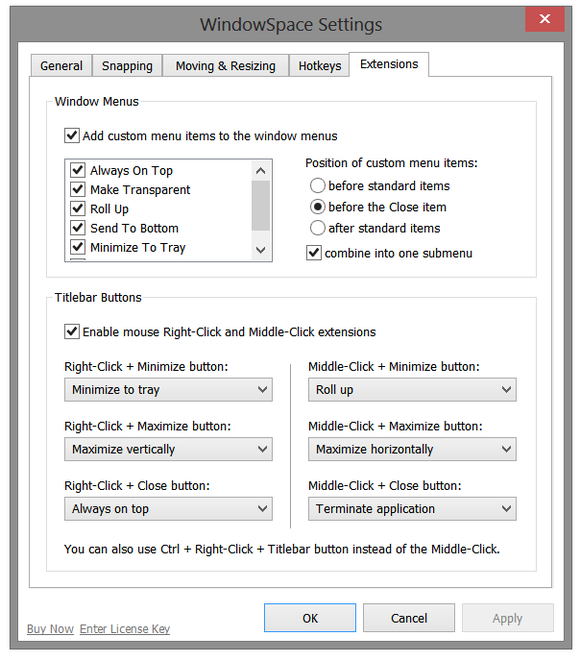Expand the Maximize horizontally dropdown
The height and width of the screenshot is (661, 580).
[412, 449]
